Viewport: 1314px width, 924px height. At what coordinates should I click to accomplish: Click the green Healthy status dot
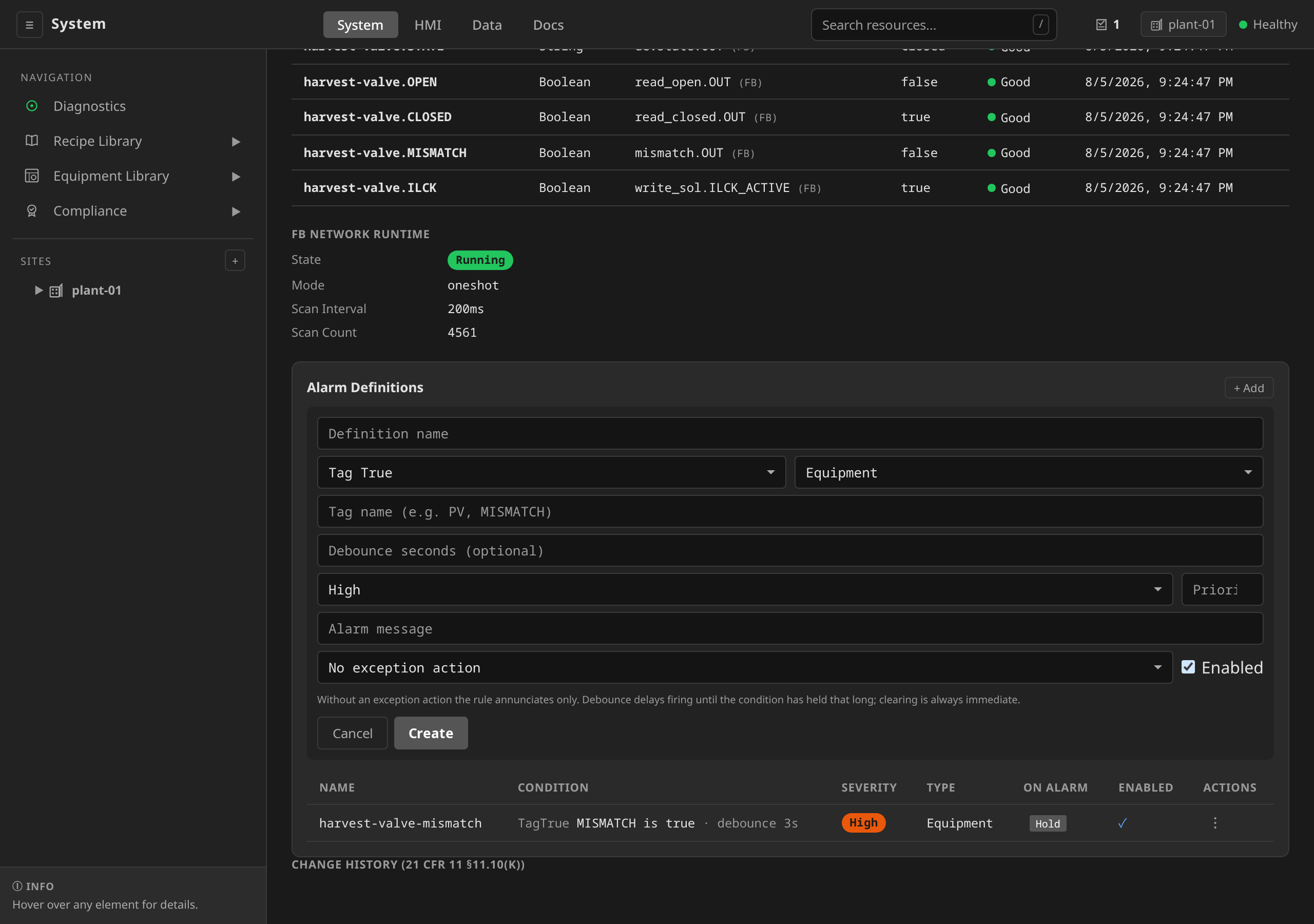coord(1243,25)
